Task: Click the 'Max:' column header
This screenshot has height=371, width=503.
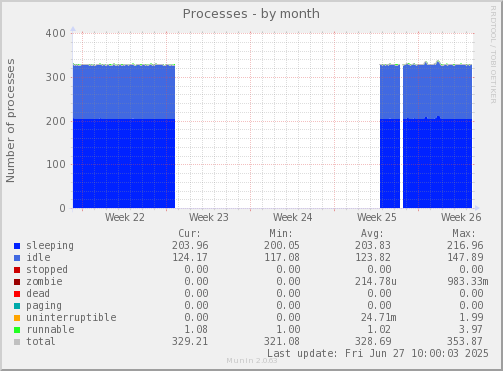Action: 464,233
